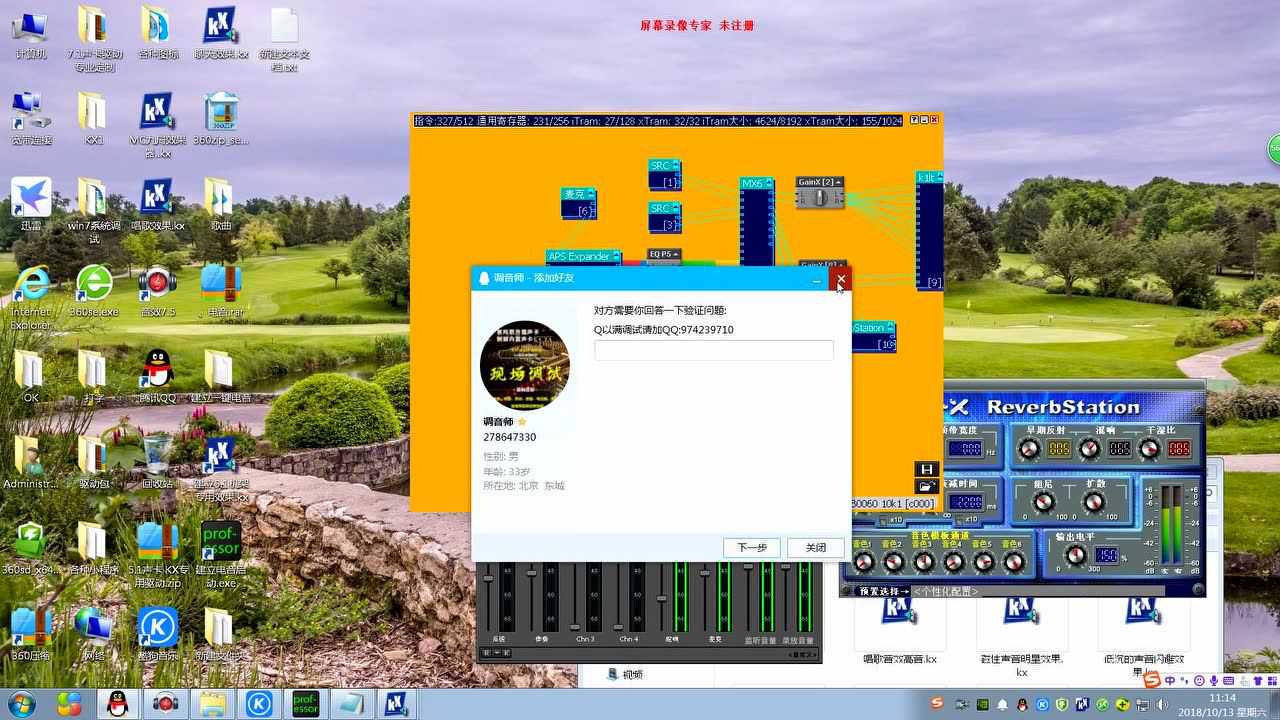Select 视频 in the Explorer navigation pane

(x=625, y=674)
